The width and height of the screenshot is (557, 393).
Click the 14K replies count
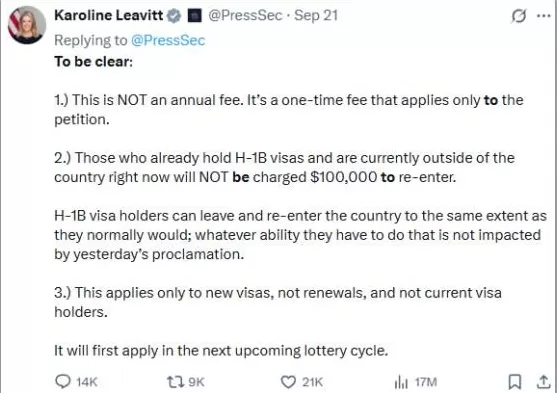pos(87,382)
